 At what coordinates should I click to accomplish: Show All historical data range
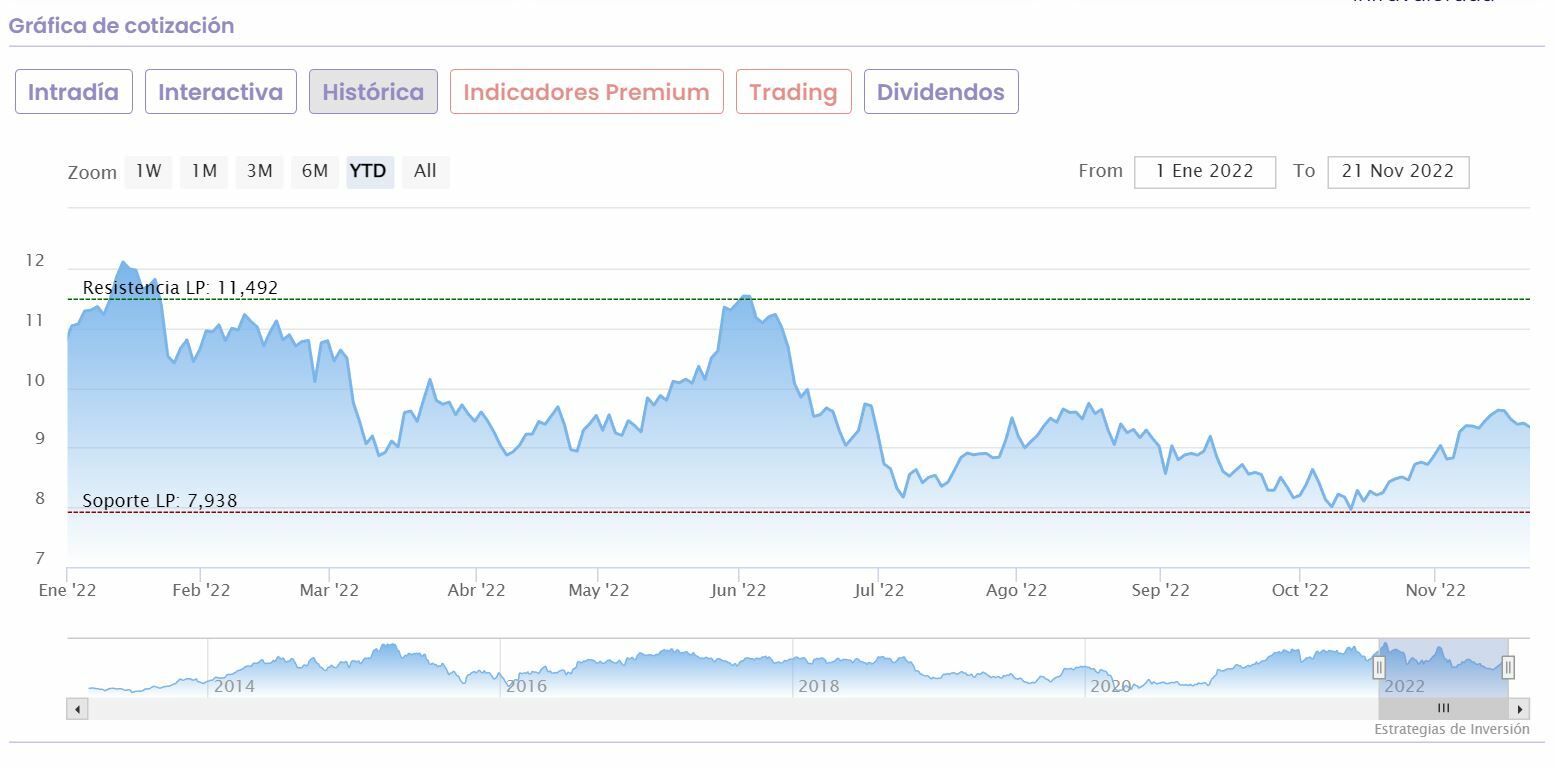click(425, 171)
